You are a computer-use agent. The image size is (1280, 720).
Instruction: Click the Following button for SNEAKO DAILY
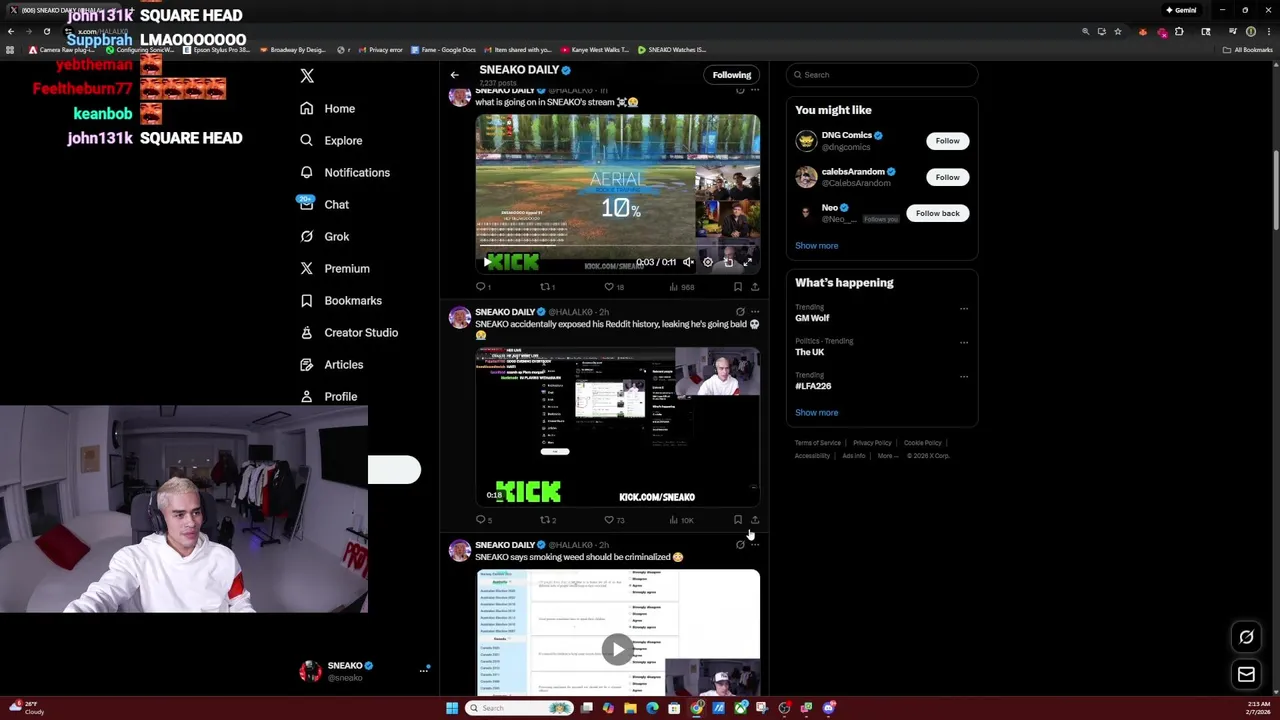tap(731, 75)
